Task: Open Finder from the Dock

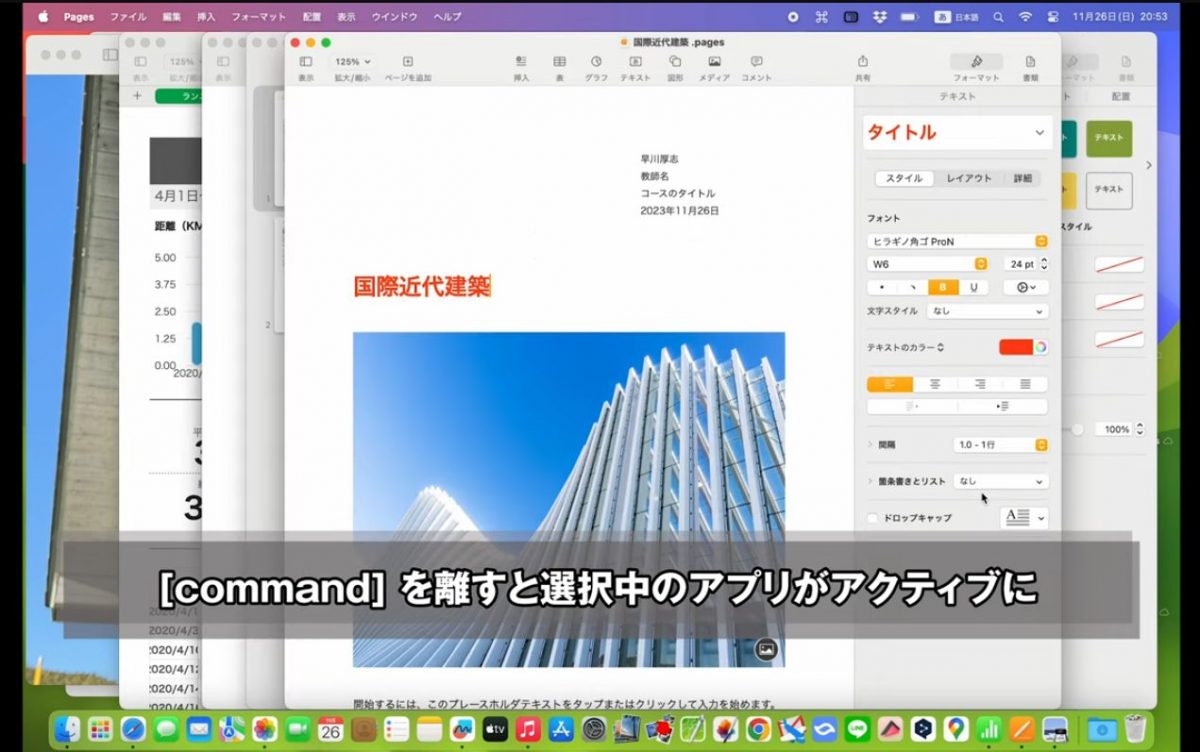Action: coord(68,729)
